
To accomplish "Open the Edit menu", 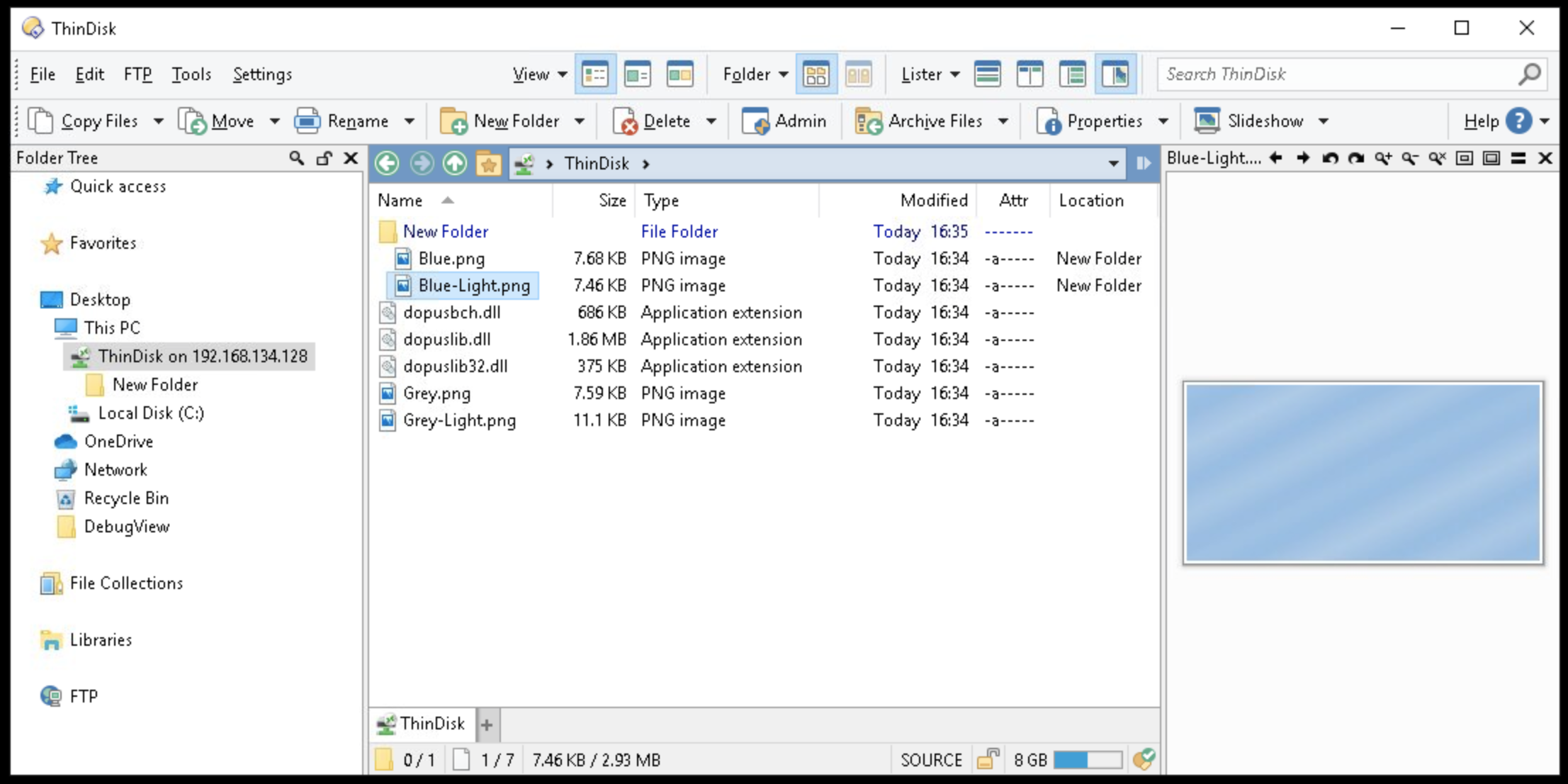I will (89, 74).
